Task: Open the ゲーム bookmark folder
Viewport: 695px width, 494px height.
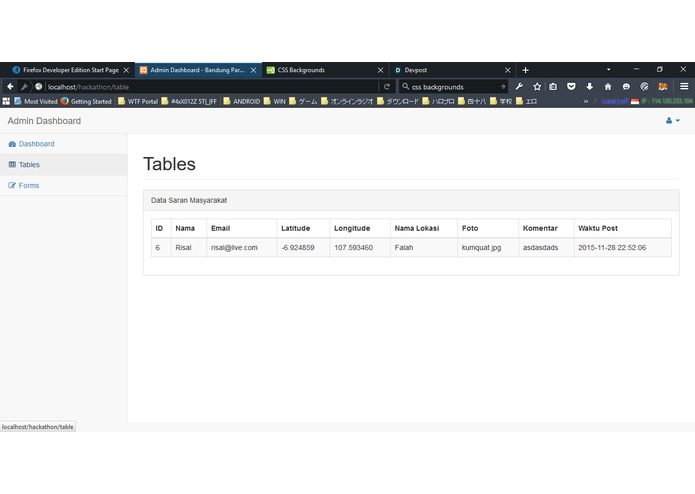Action: click(303, 101)
